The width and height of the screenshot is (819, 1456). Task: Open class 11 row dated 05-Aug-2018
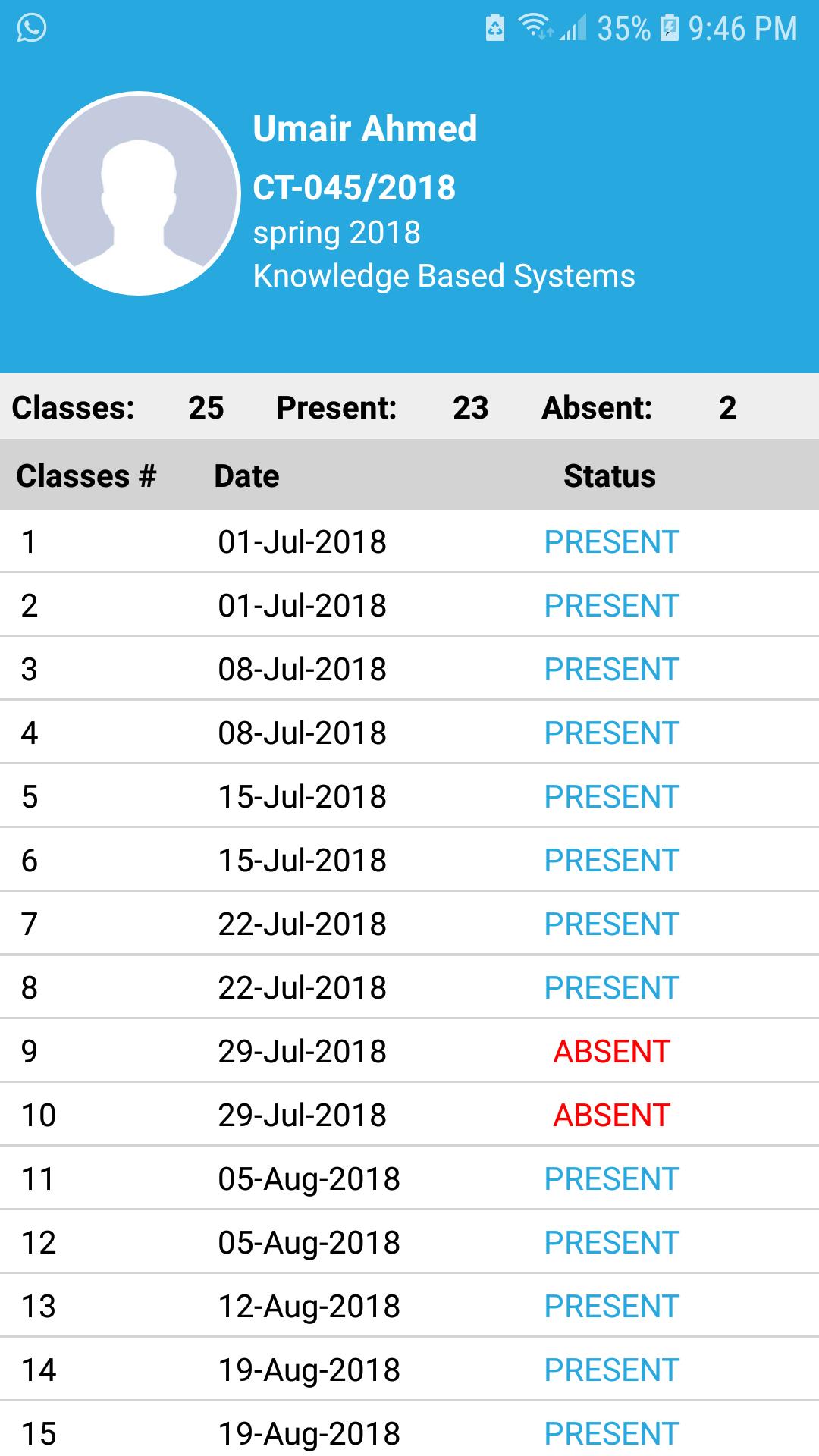pyautogui.click(x=309, y=1179)
